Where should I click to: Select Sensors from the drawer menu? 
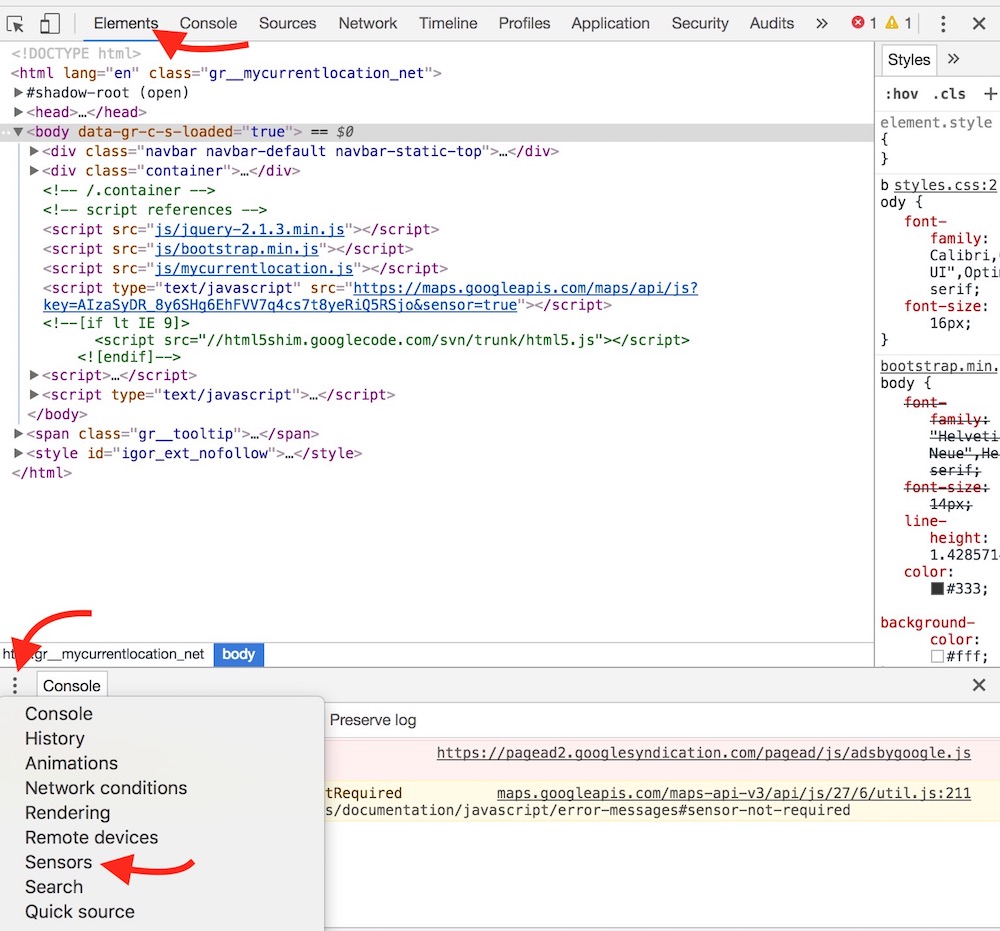tap(58, 862)
